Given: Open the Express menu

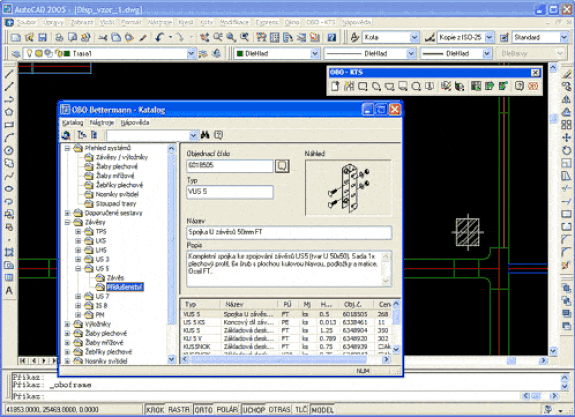Looking at the screenshot, I should (x=267, y=22).
